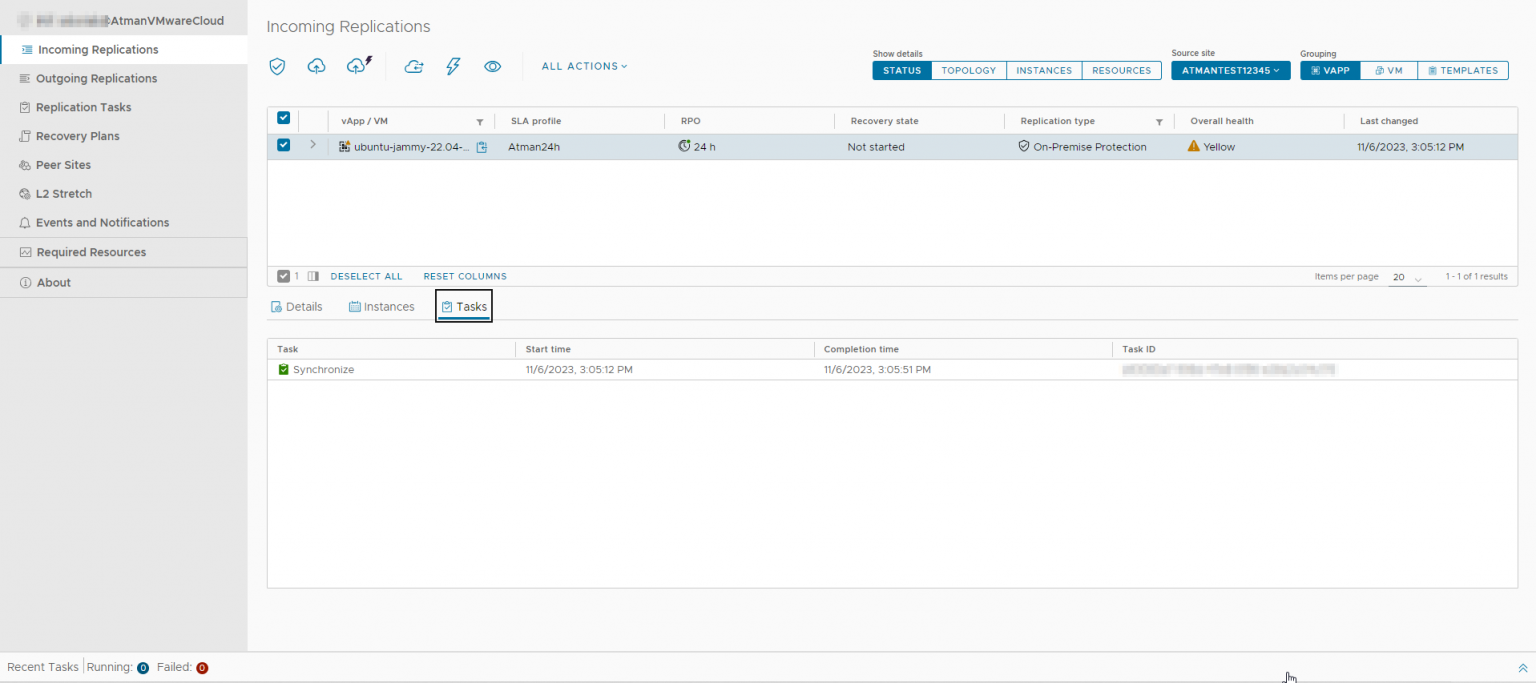Click the cloud with arrows icon
Viewport: 1536px width, 683px height.
click(x=414, y=66)
